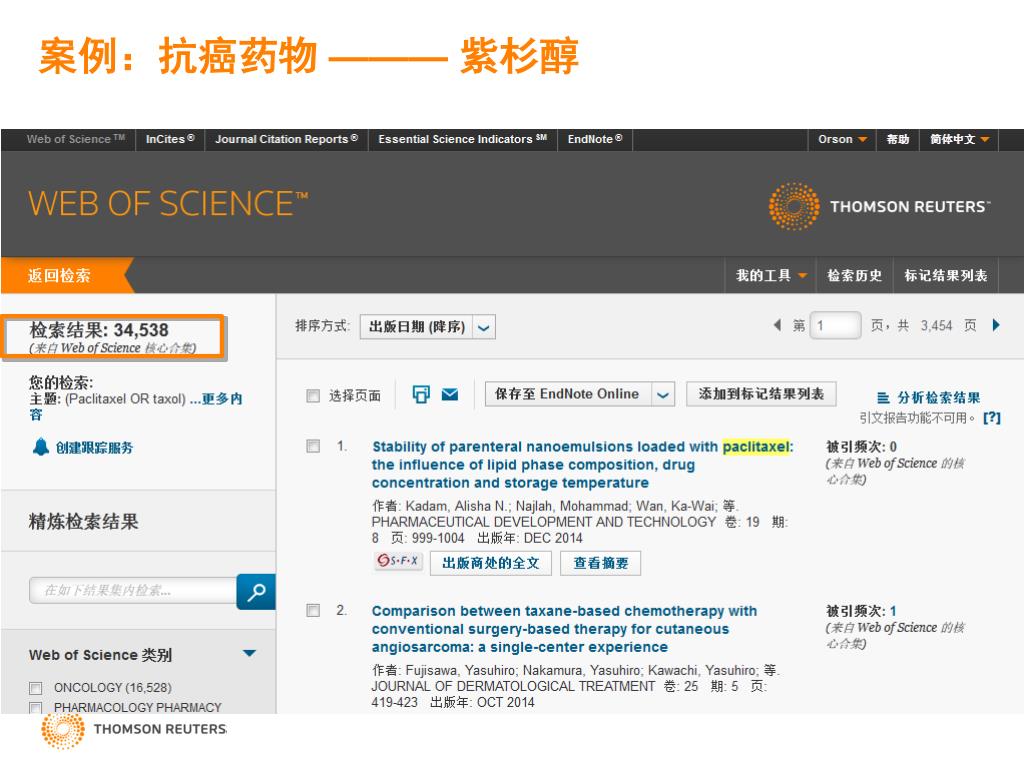Open the Stability of parenteral nanoemulsions article
This screenshot has height=768, width=1024.
click(582, 464)
